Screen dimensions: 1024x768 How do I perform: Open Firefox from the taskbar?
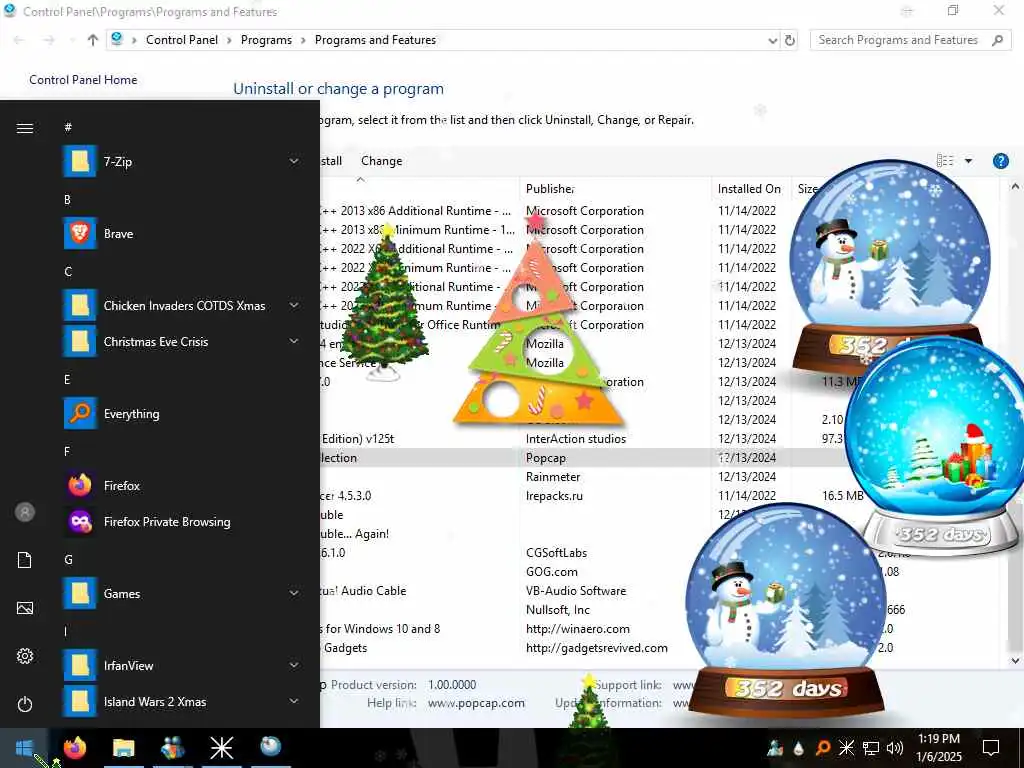click(74, 747)
